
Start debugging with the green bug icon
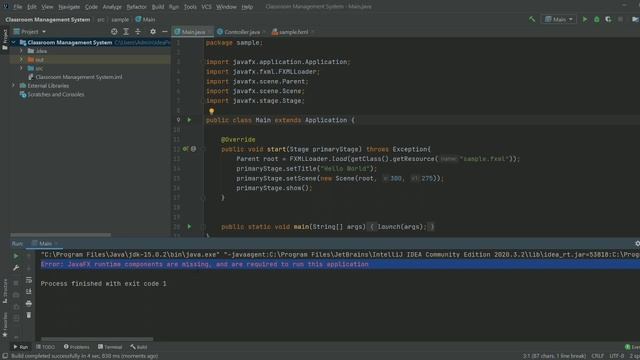(x=597, y=19)
